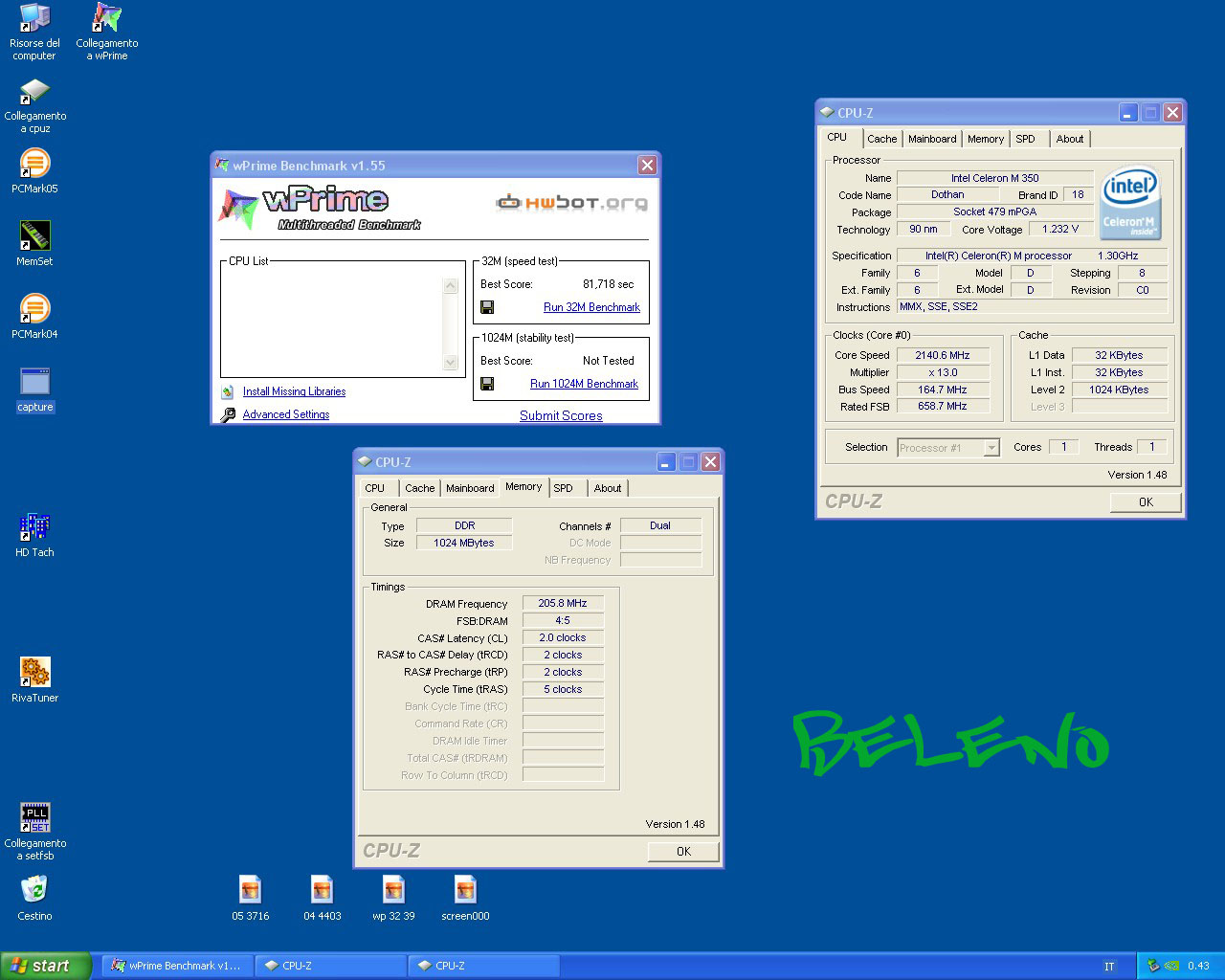The height and width of the screenshot is (980, 1225).
Task: Open Risorse del computer desktop icon
Action: coord(34,32)
